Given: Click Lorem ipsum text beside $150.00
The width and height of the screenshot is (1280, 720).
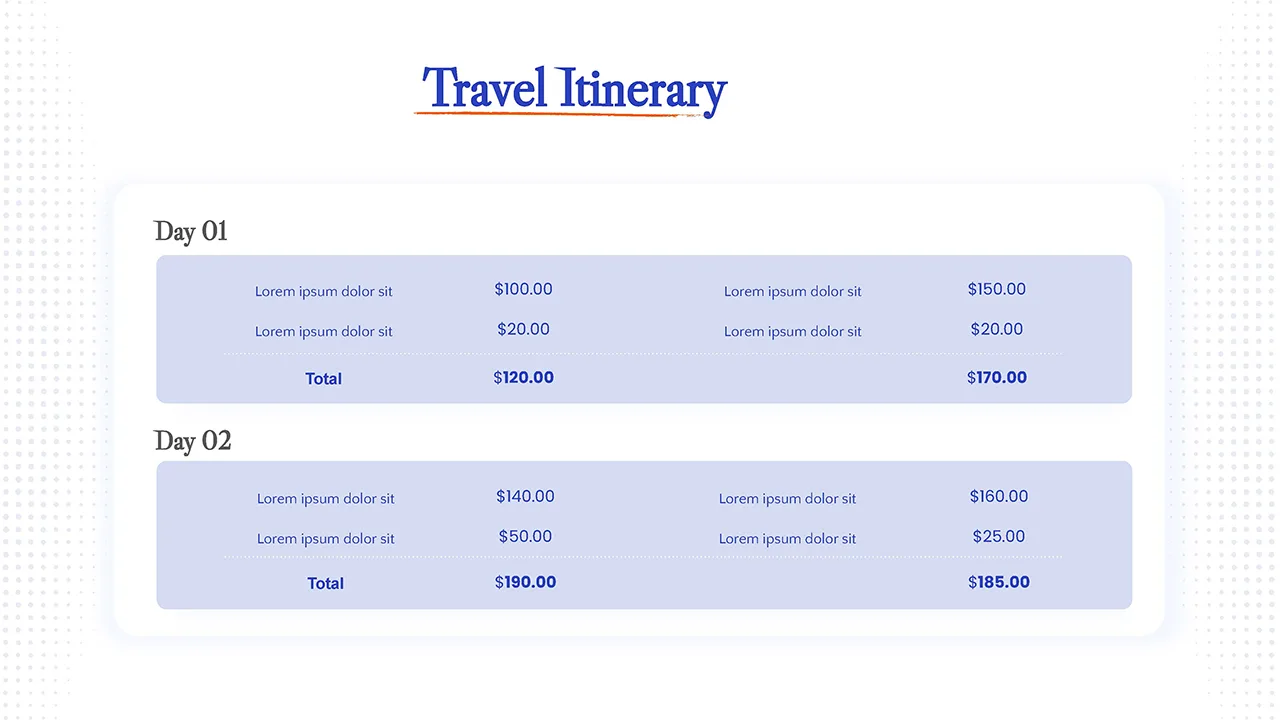Looking at the screenshot, I should pyautogui.click(x=792, y=292).
